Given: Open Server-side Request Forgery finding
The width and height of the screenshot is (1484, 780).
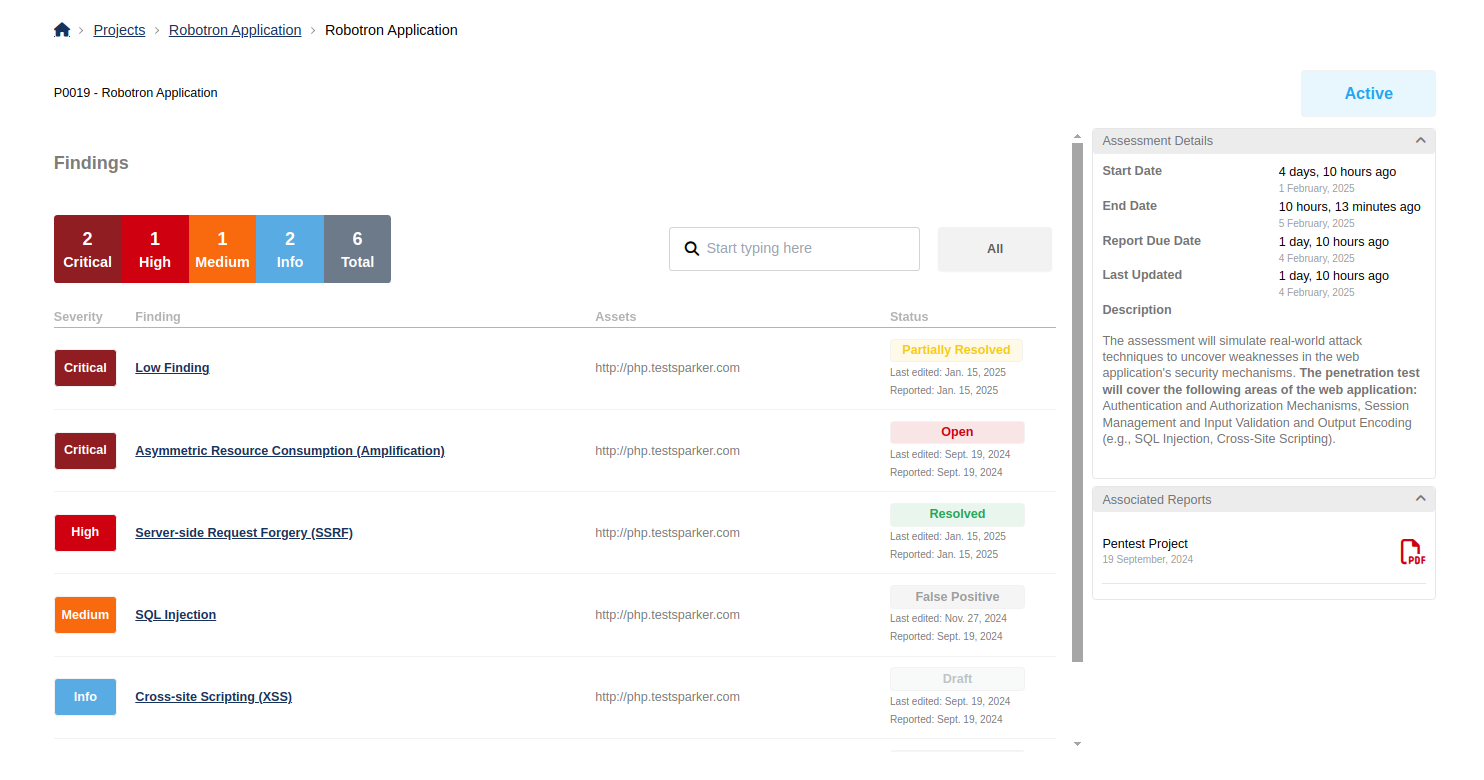Looking at the screenshot, I should click(x=244, y=533).
